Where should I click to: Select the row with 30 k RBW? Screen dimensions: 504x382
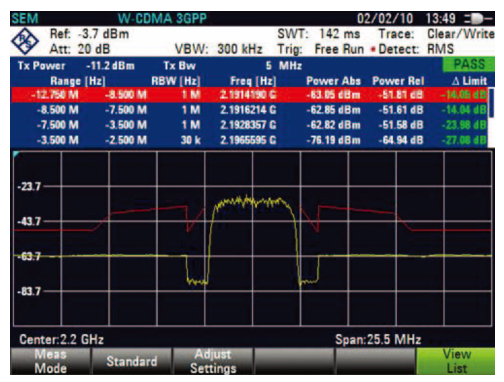[249, 140]
